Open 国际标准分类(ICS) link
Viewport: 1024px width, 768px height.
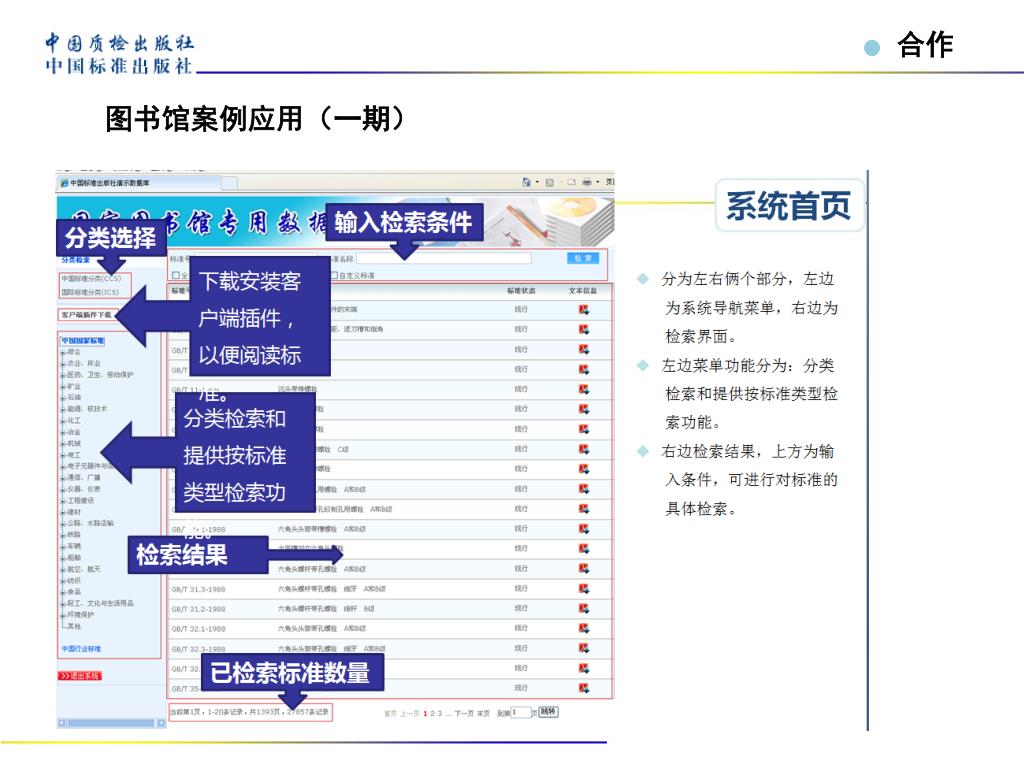coord(90,292)
